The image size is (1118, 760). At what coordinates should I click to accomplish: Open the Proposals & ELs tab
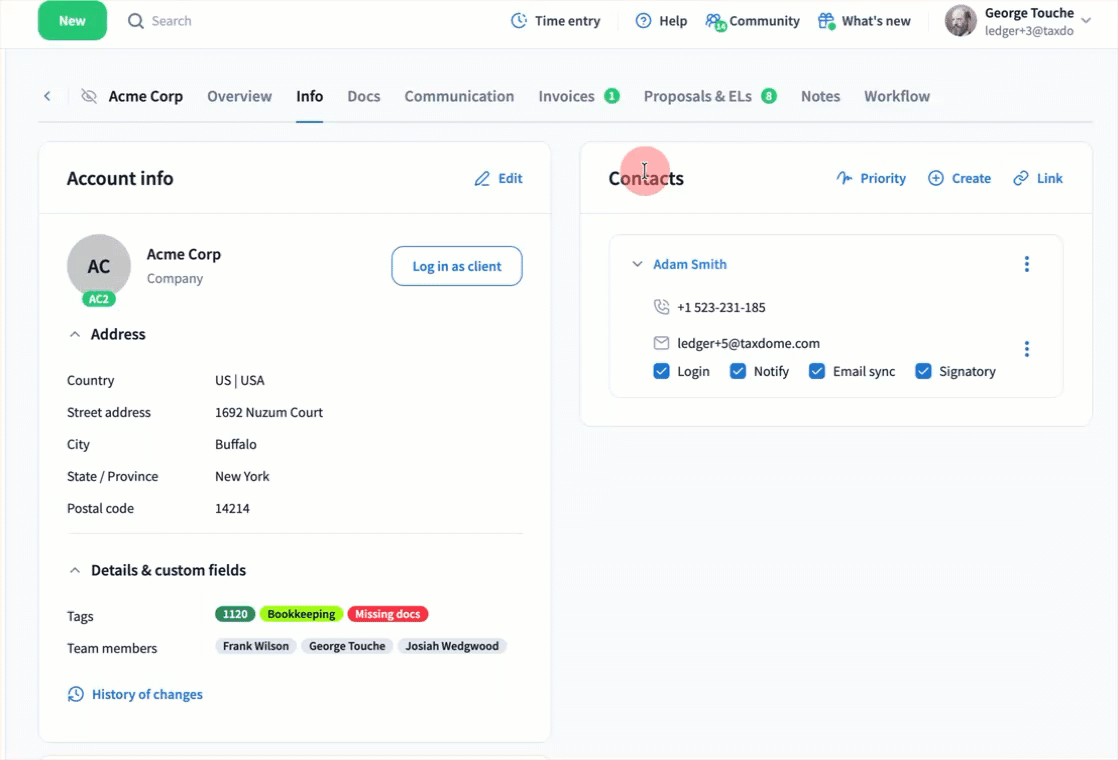click(x=697, y=96)
